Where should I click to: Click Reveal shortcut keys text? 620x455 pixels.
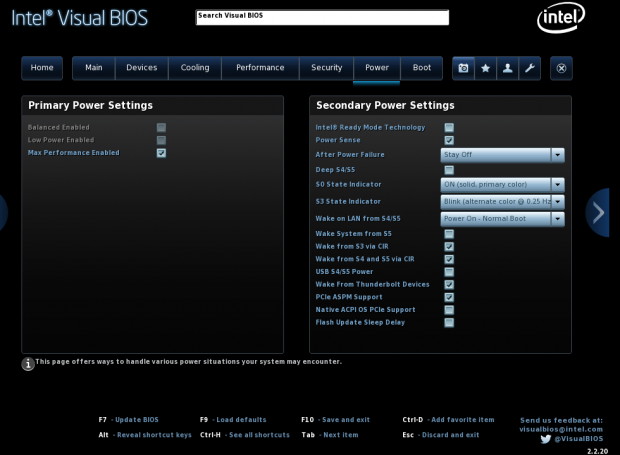tap(154, 435)
